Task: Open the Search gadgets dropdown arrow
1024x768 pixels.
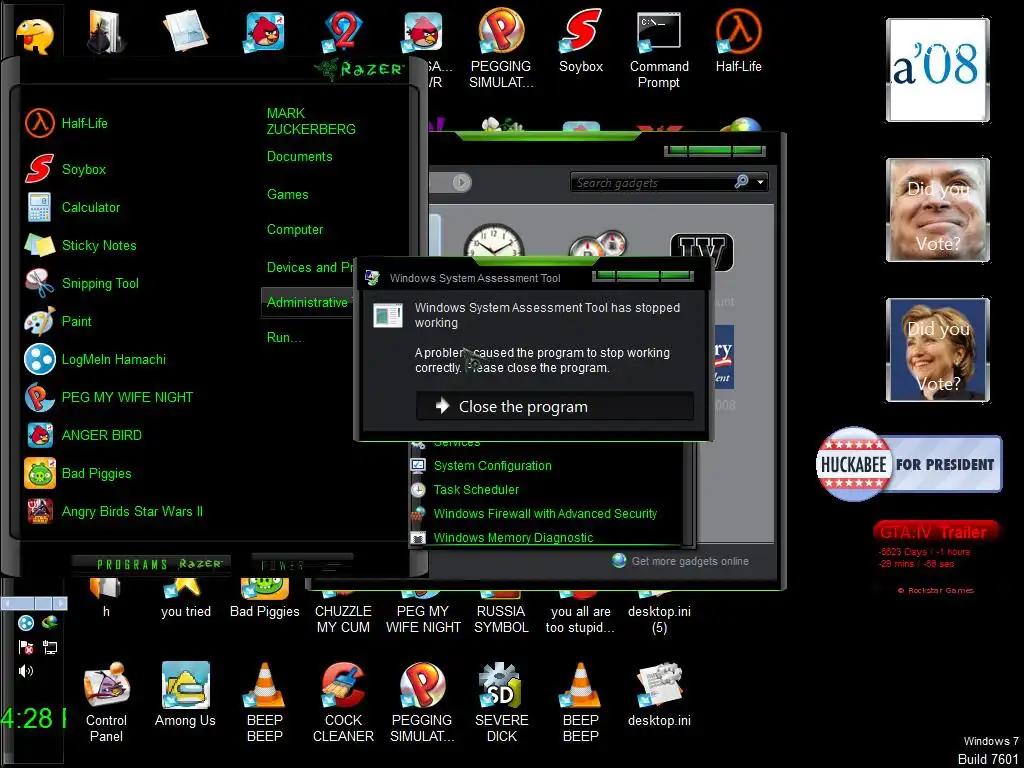Action: click(760, 182)
